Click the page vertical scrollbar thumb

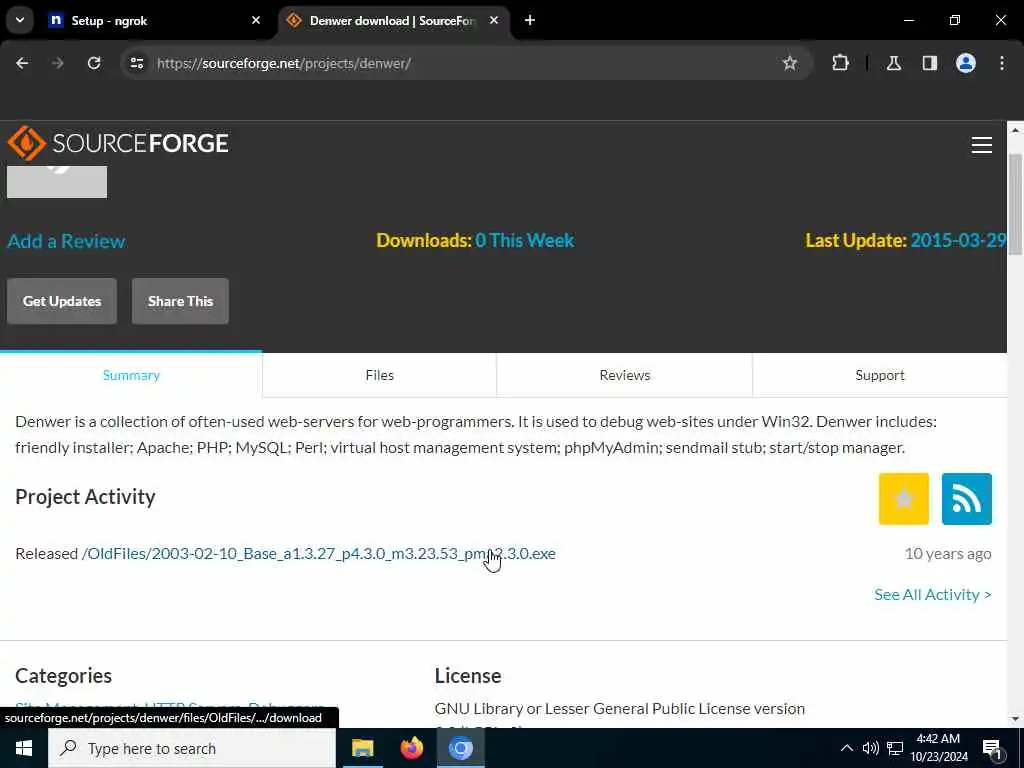(1016, 206)
